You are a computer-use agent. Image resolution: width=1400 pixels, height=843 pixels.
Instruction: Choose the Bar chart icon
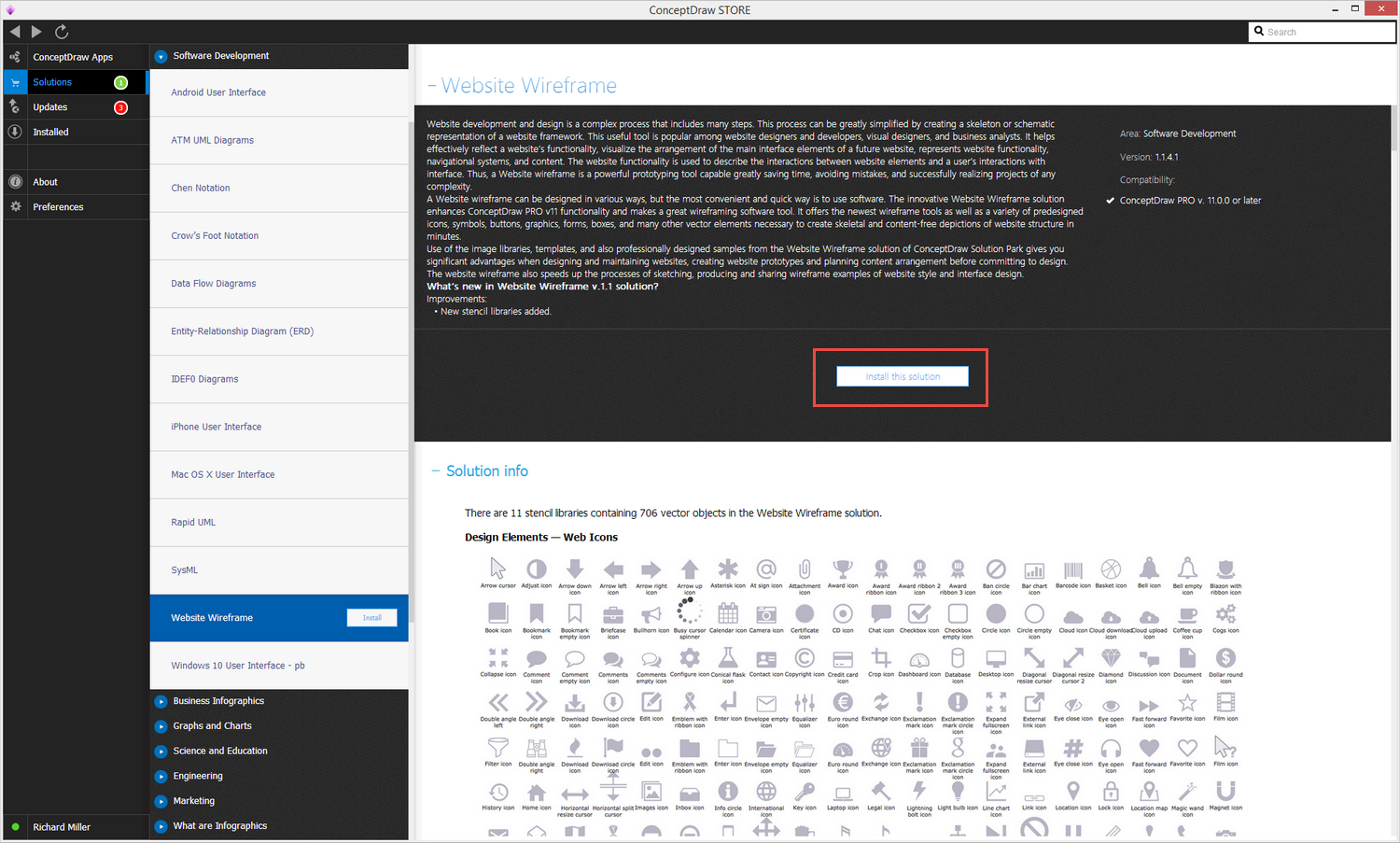tap(1034, 570)
